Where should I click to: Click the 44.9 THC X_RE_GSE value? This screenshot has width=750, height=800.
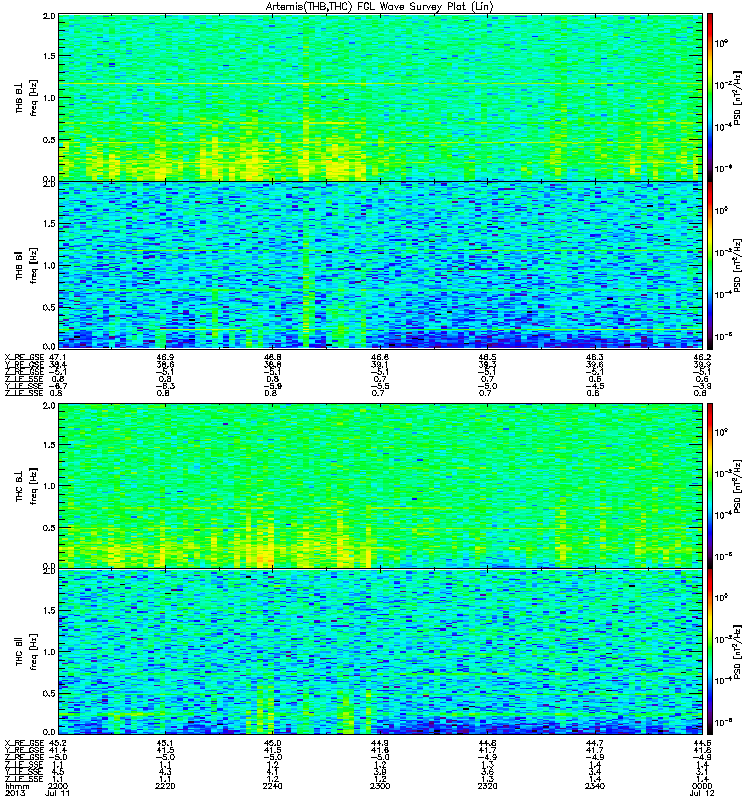tap(380, 743)
